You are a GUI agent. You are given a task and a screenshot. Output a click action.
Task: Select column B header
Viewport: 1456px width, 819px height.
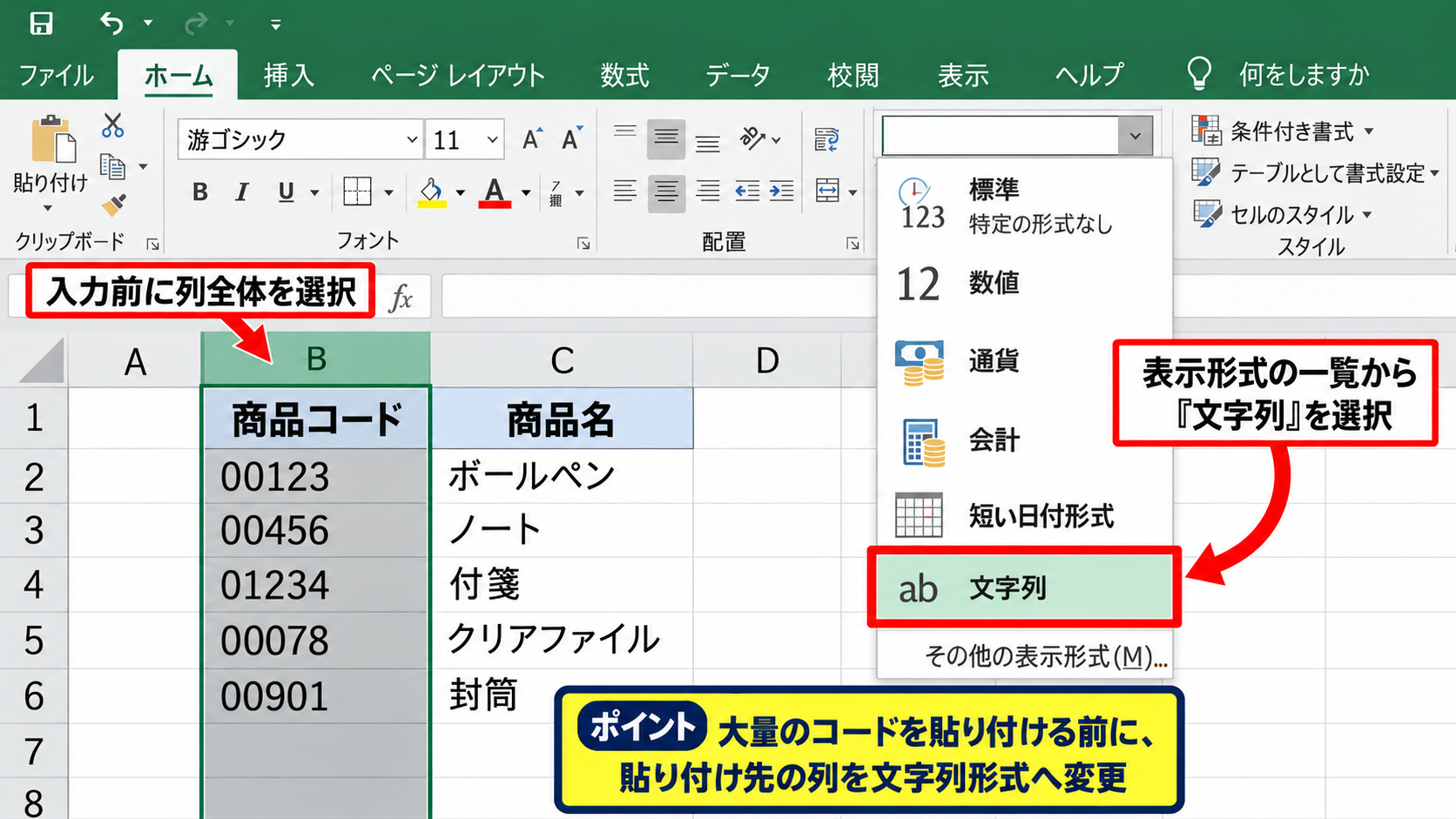point(316,359)
